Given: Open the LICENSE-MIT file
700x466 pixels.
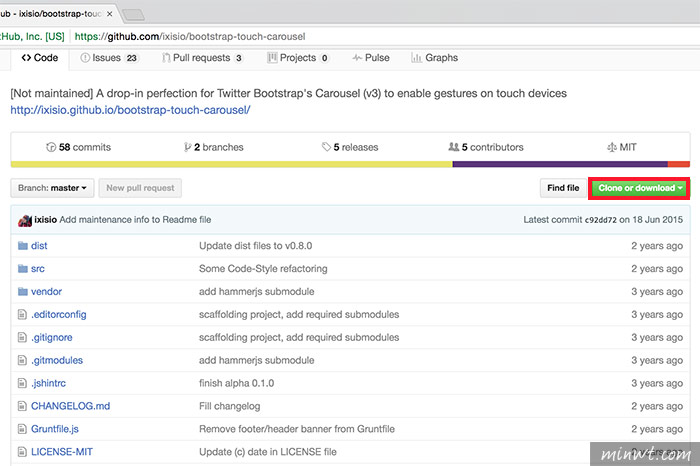Looking at the screenshot, I should (x=62, y=452).
